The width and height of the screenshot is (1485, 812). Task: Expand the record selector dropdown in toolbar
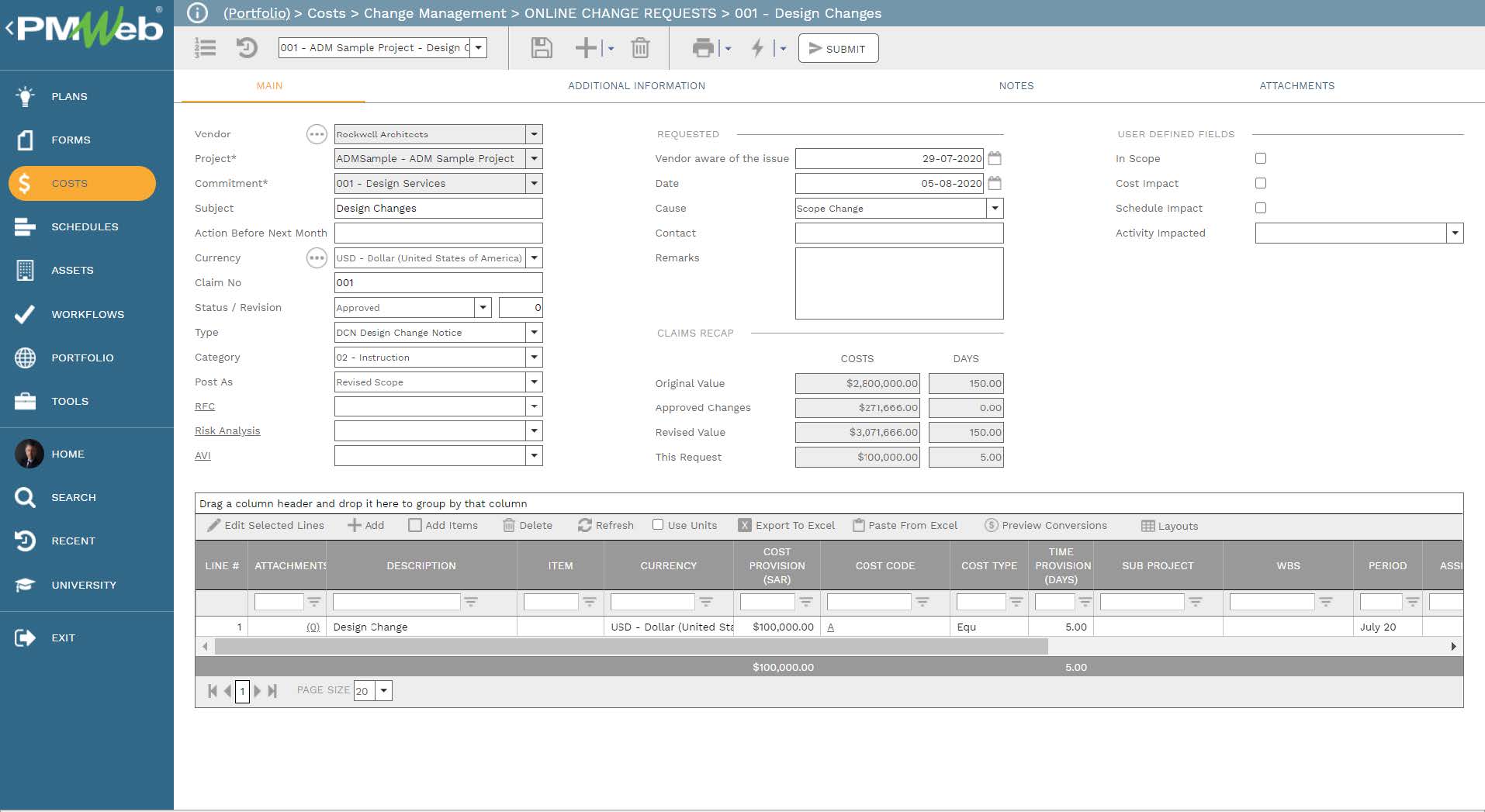(x=479, y=47)
